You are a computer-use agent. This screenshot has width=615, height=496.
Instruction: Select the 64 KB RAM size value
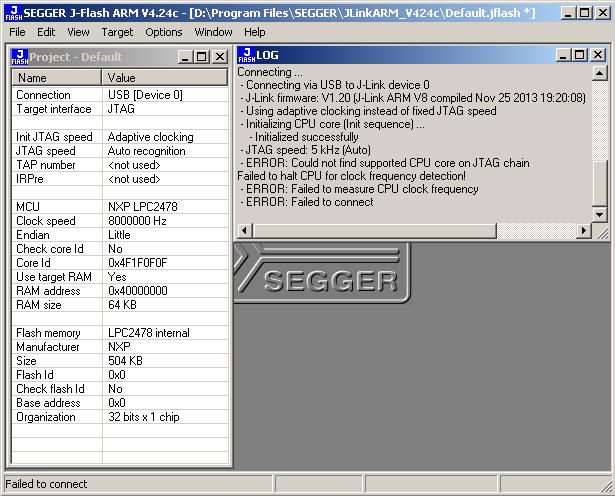(x=122, y=305)
